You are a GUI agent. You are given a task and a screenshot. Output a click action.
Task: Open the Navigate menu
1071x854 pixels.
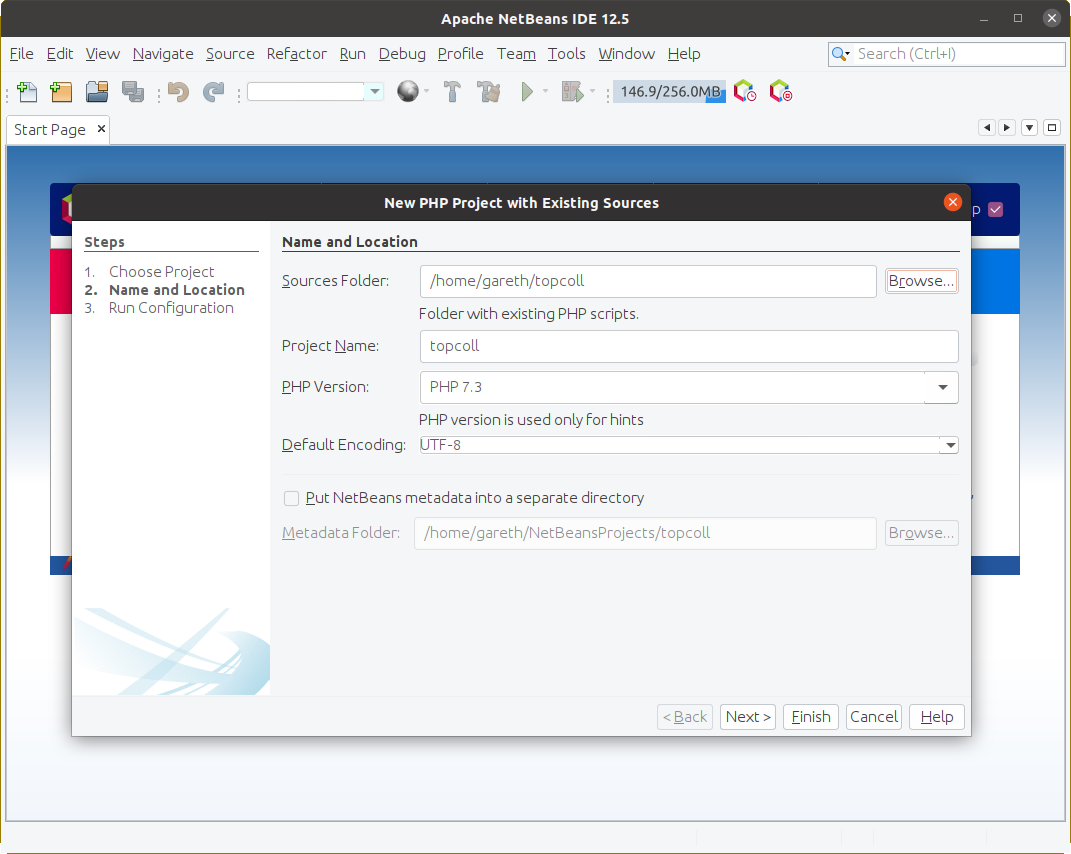click(163, 54)
